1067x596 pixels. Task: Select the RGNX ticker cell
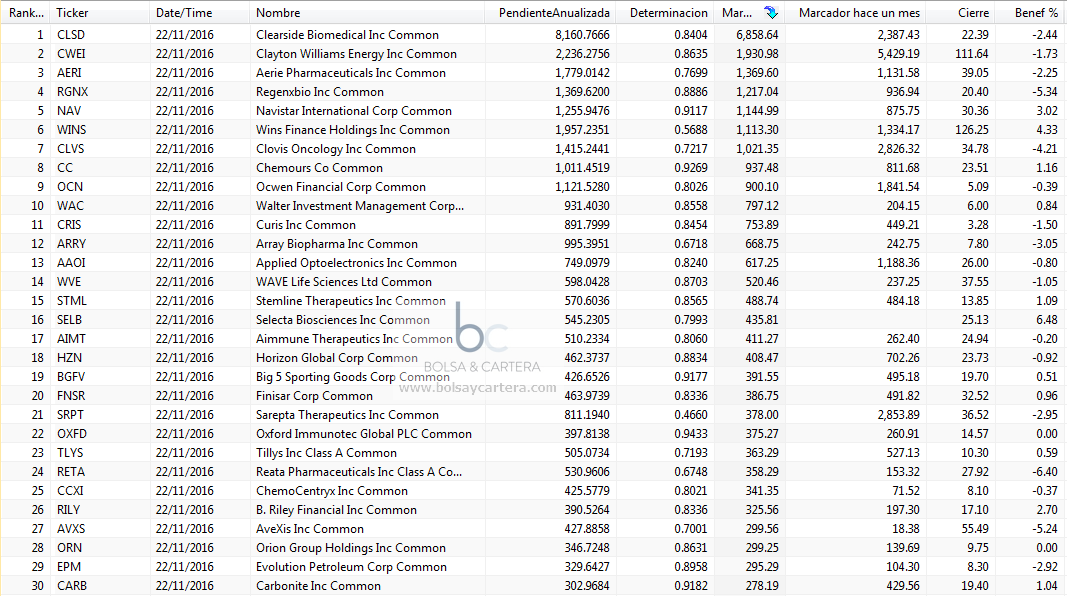tap(73, 92)
